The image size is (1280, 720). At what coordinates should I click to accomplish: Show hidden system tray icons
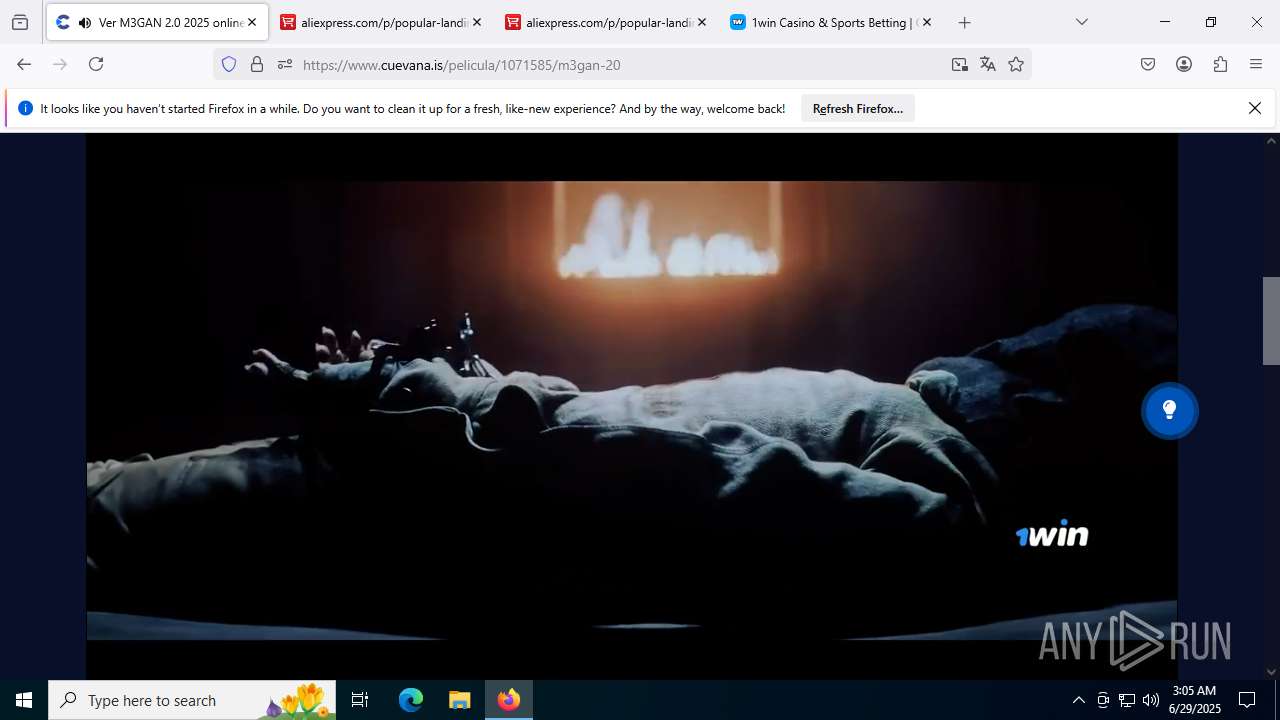click(1078, 700)
